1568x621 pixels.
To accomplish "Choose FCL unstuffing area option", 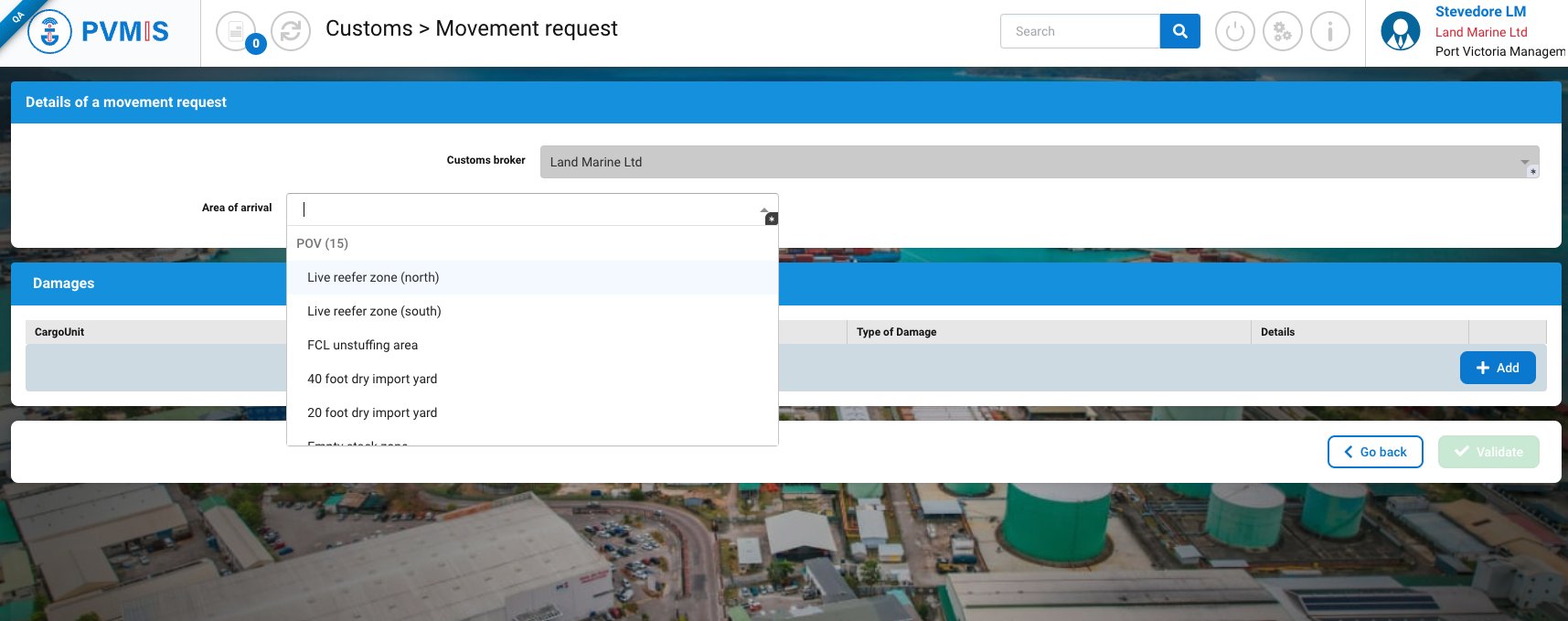I will [x=362, y=345].
